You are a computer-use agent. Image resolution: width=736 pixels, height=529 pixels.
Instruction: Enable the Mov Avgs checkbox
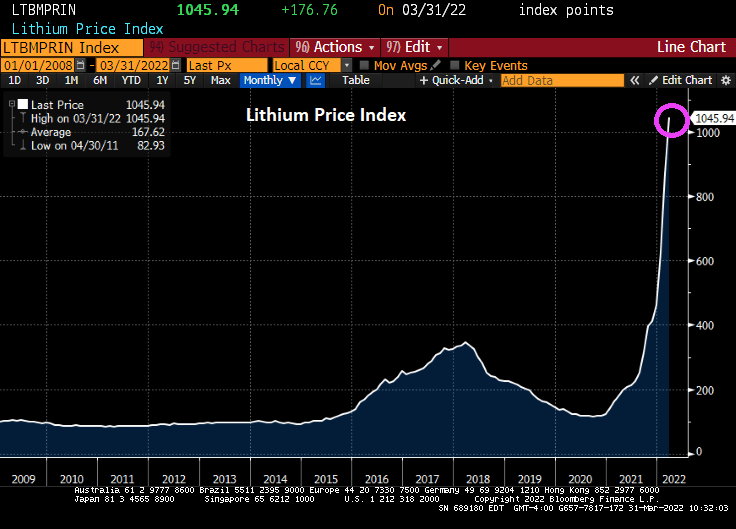(x=364, y=65)
